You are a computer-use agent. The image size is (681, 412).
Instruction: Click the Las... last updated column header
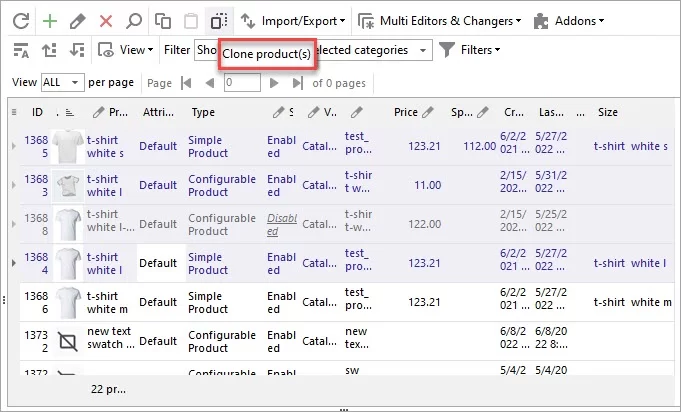[x=551, y=112]
